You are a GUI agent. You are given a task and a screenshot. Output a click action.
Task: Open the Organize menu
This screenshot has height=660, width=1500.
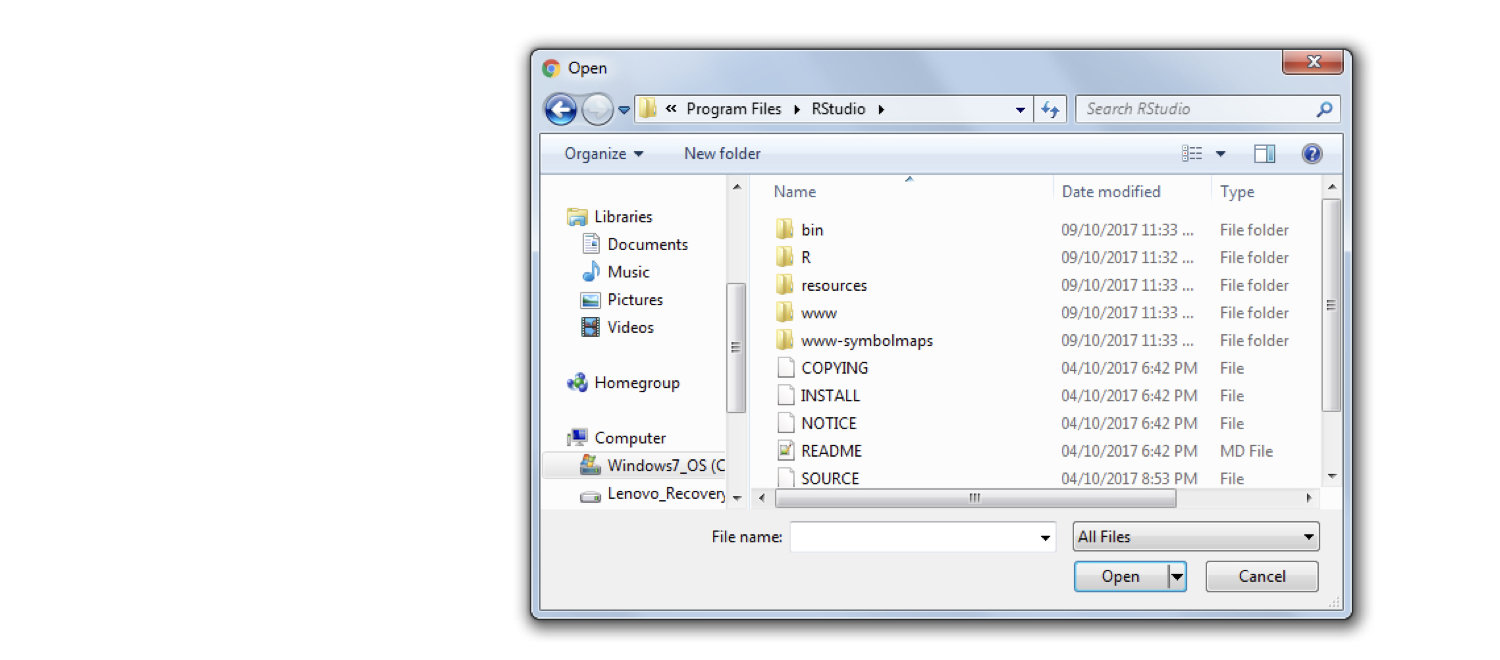coord(604,153)
